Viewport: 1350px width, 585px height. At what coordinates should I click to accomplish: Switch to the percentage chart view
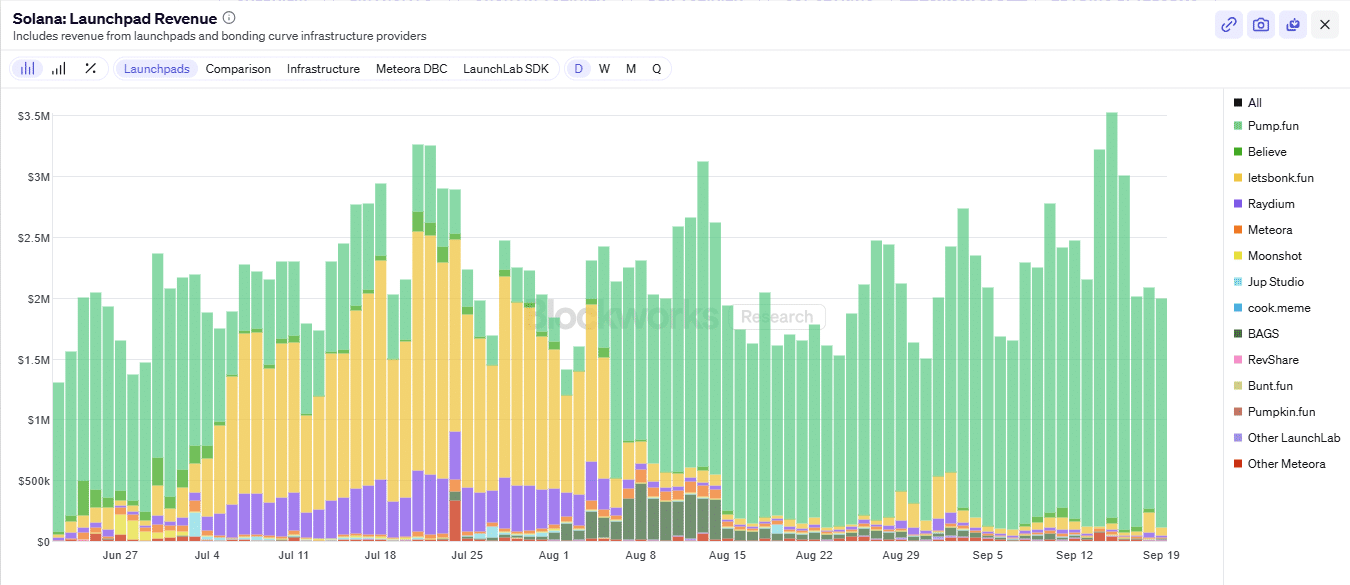90,69
